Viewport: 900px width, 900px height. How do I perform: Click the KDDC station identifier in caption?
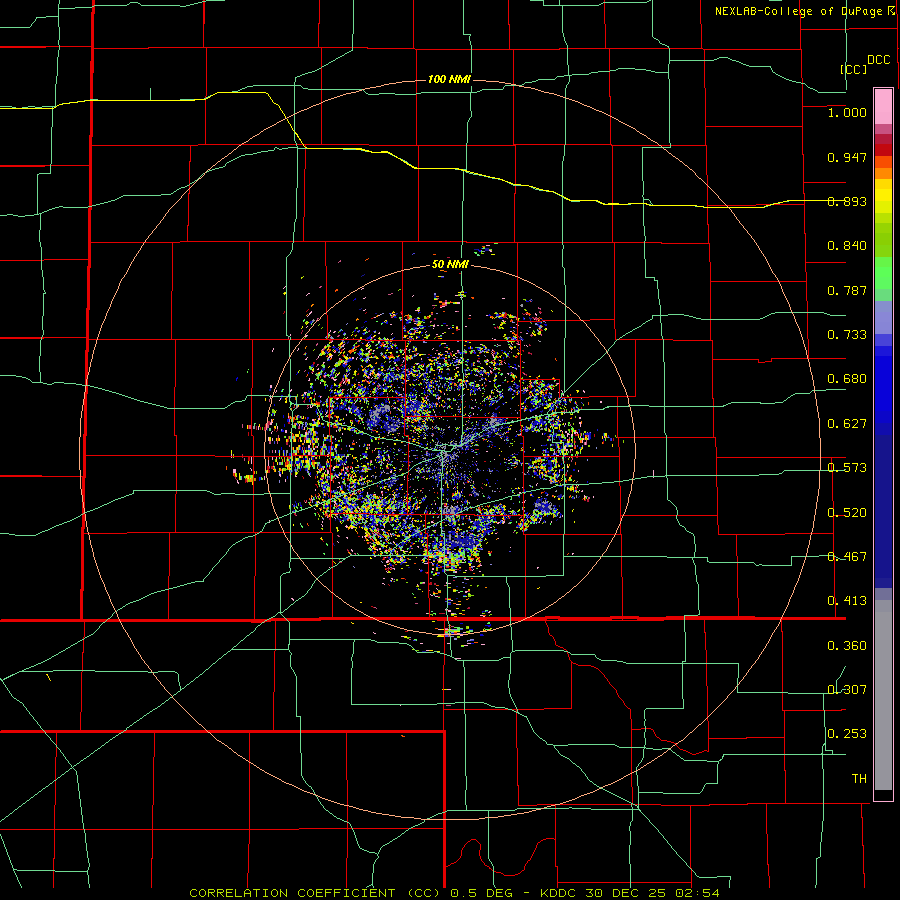coord(559,893)
